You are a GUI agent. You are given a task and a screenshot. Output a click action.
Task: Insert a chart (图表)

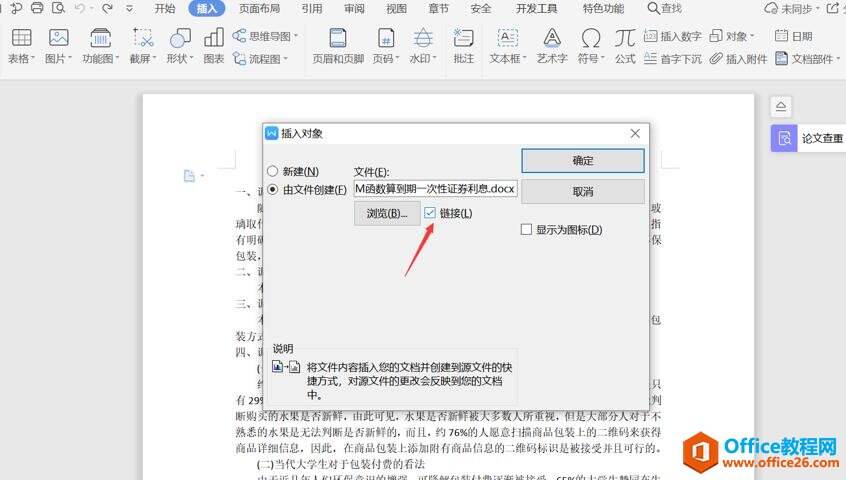tap(214, 46)
